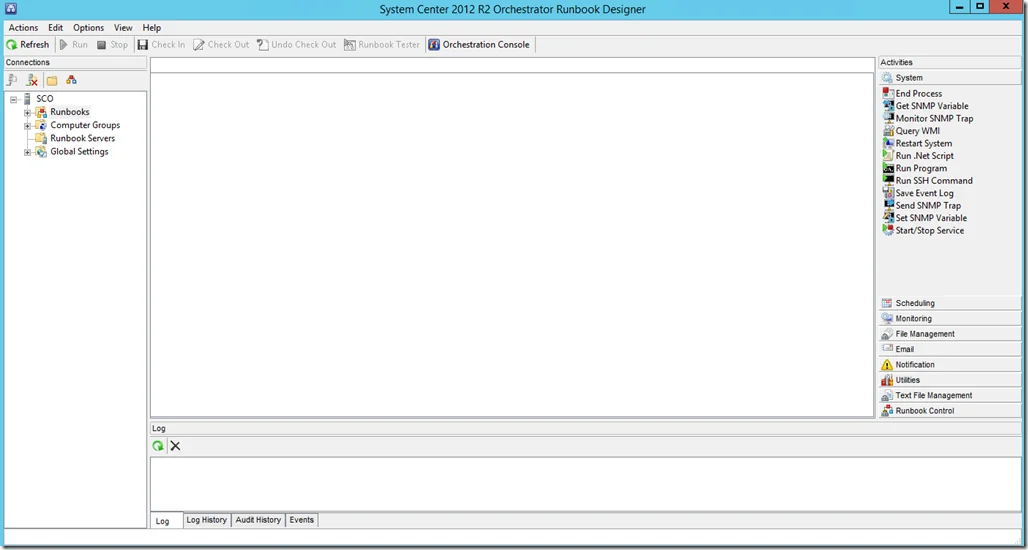
Task: Select the Run SSH Command activity
Action: pyautogui.click(x=934, y=181)
